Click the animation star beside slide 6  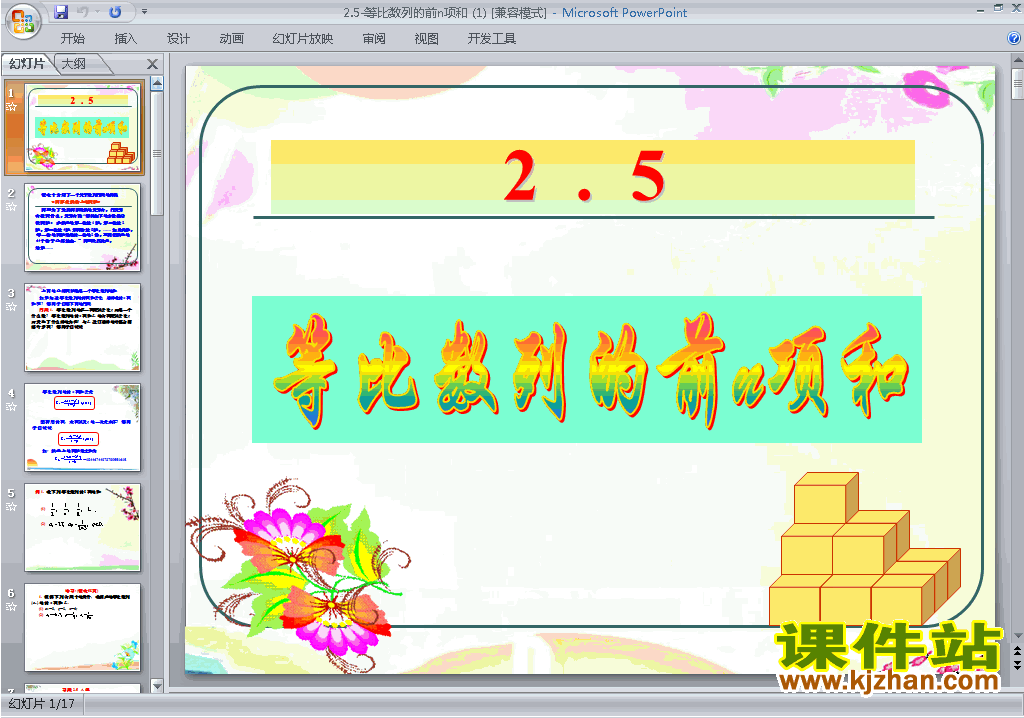(11, 606)
